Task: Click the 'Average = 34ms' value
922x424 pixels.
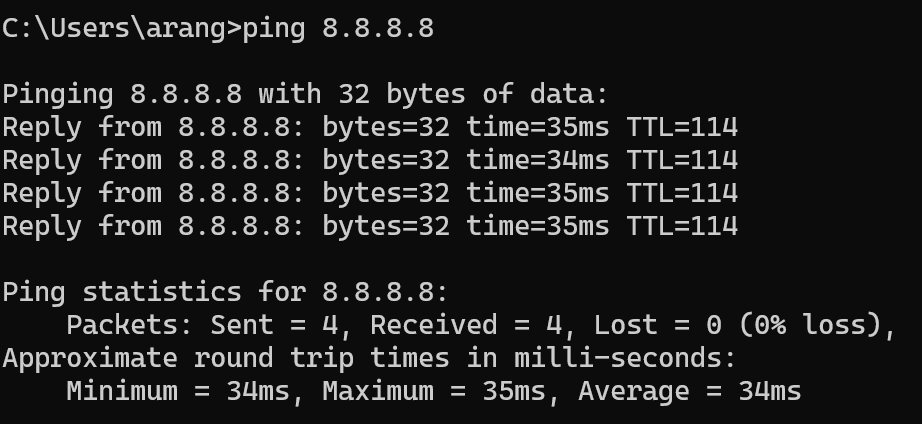Action: 689,391
